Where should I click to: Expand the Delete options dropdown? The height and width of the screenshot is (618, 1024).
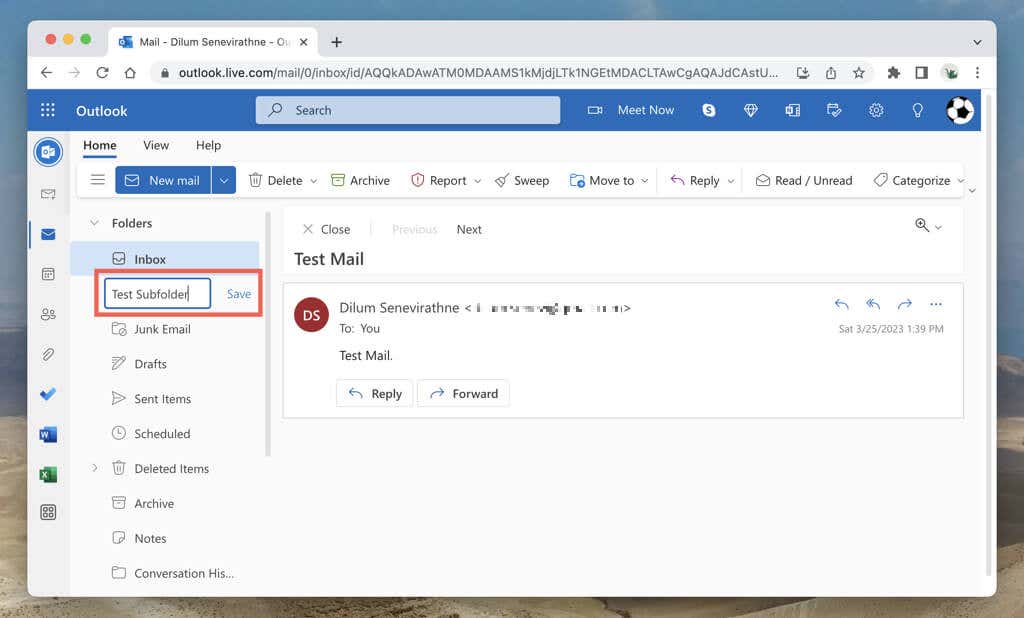[x=313, y=181]
